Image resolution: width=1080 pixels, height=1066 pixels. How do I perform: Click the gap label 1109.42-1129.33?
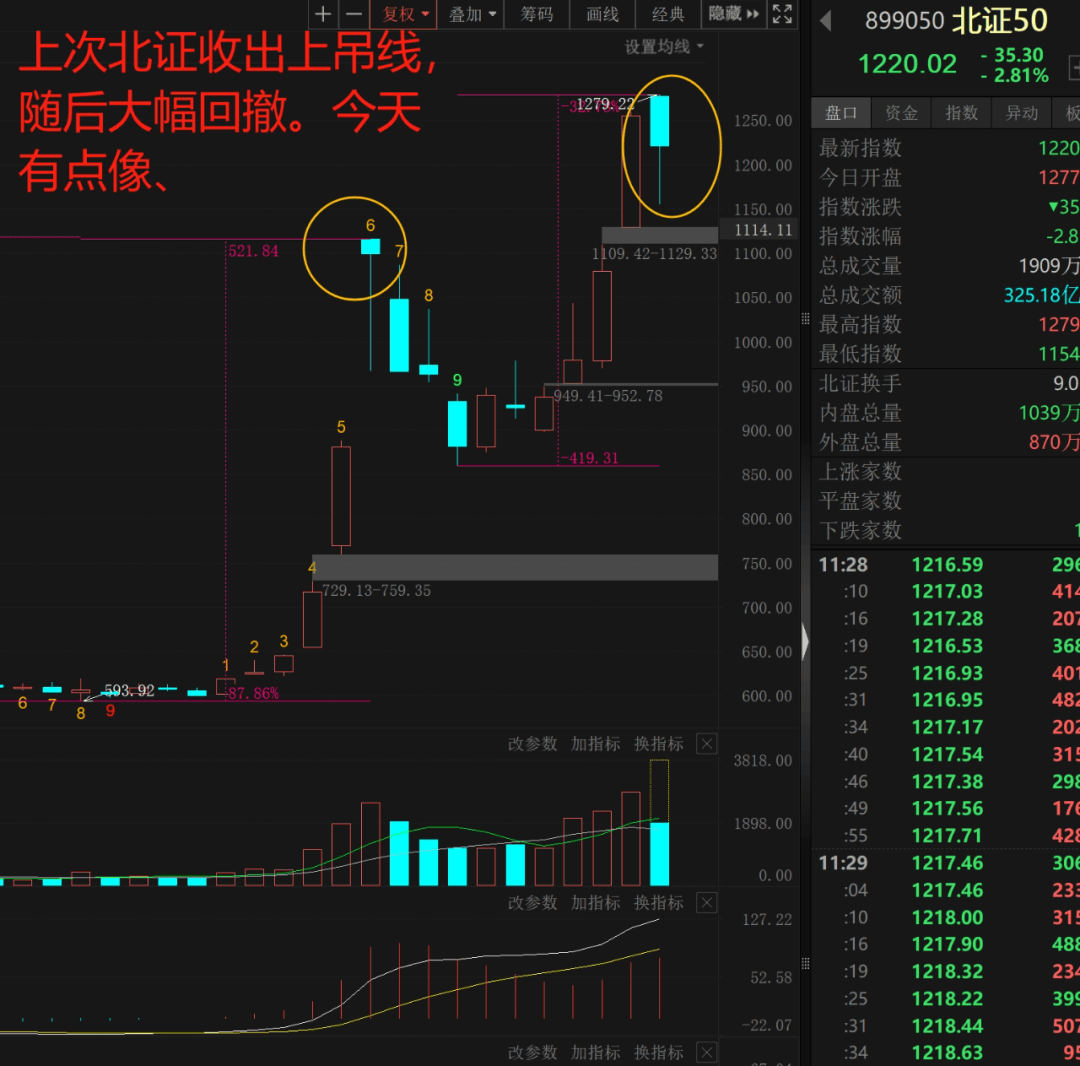[x=654, y=253]
